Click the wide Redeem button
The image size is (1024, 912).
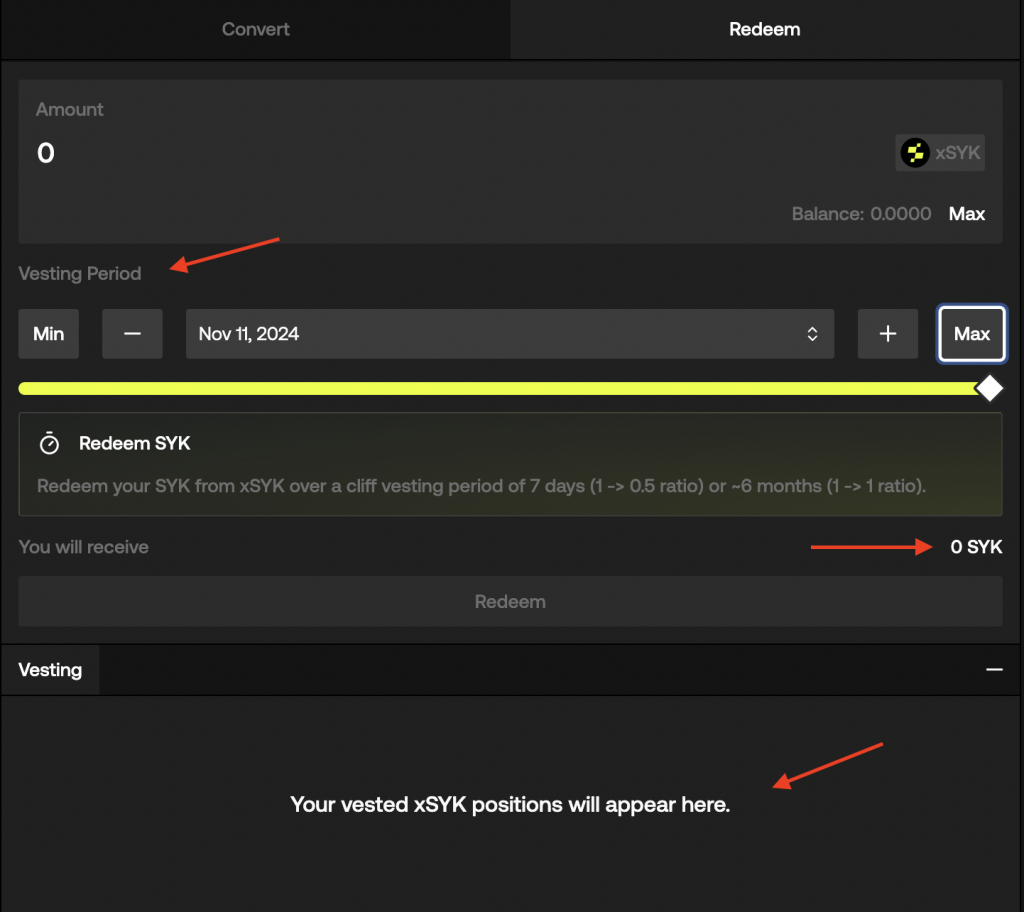click(x=510, y=602)
